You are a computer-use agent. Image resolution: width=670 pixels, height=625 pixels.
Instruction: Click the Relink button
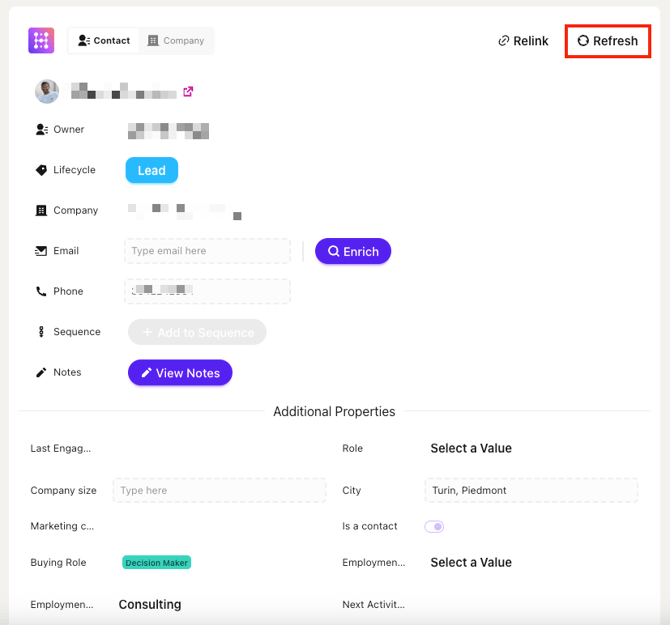point(523,41)
